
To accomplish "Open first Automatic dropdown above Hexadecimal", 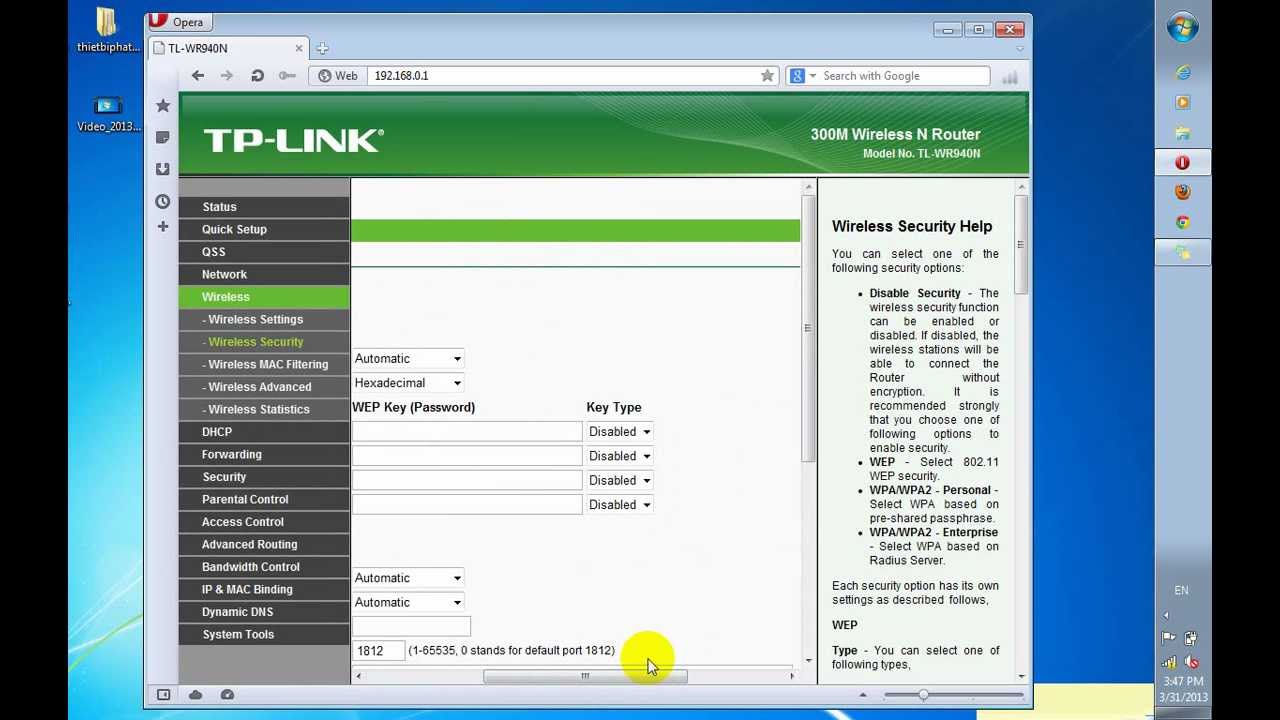I will tap(408, 358).
